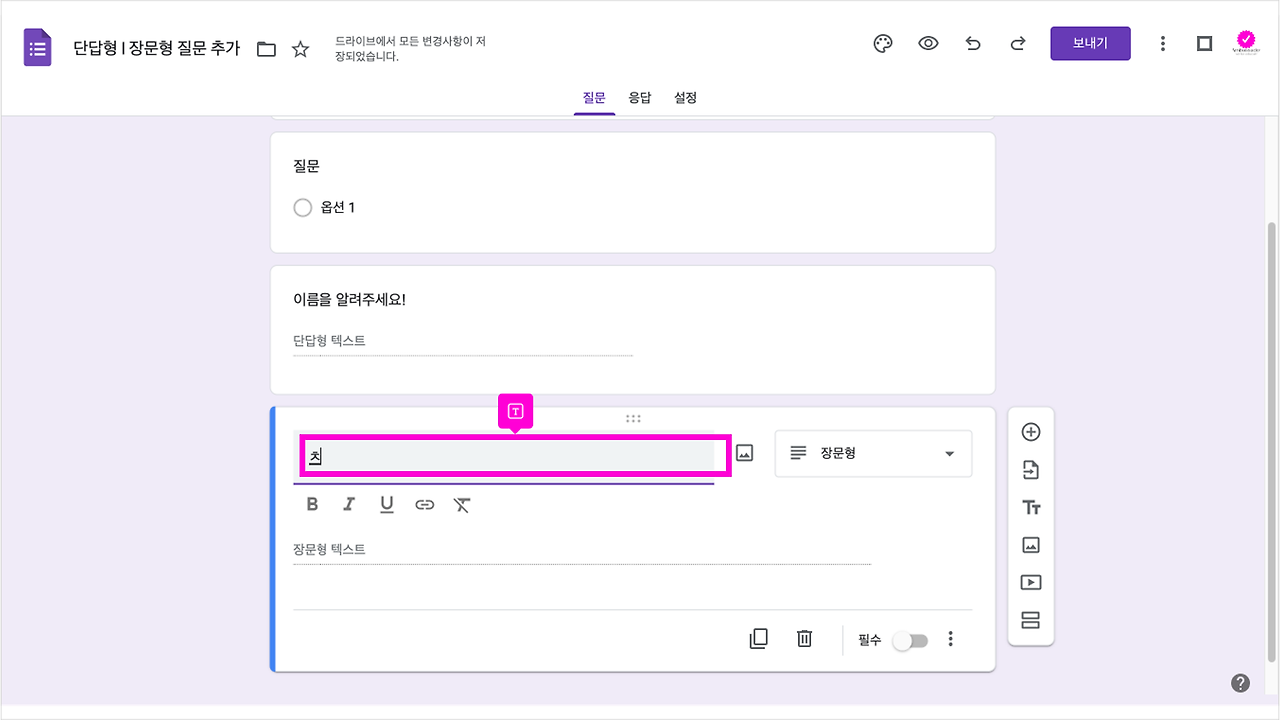Switch to the 응답 tab
The height and width of the screenshot is (720, 1280).
[640, 97]
